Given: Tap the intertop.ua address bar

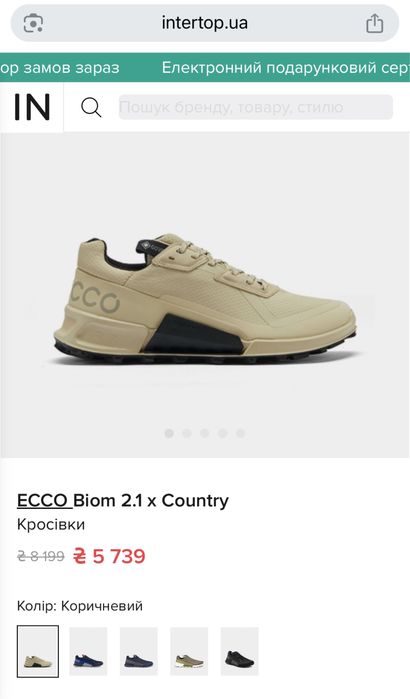Looking at the screenshot, I should click(205, 23).
